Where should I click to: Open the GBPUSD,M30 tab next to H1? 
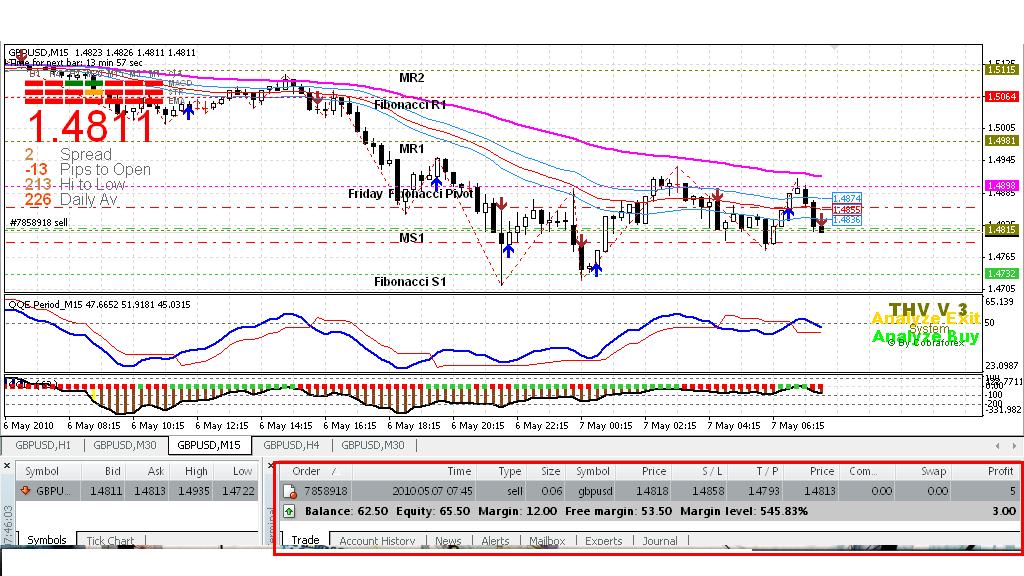(125, 445)
